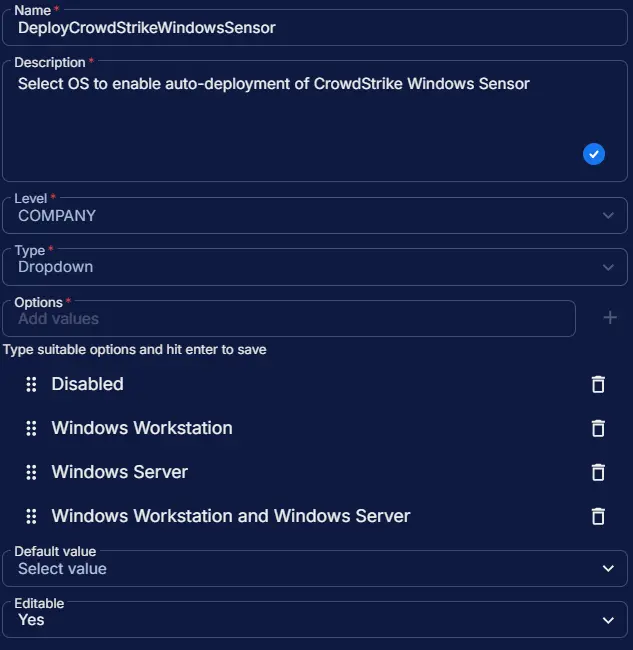Remove the Windows Workstation option via trash icon
This screenshot has width=633, height=650.
[x=598, y=428]
